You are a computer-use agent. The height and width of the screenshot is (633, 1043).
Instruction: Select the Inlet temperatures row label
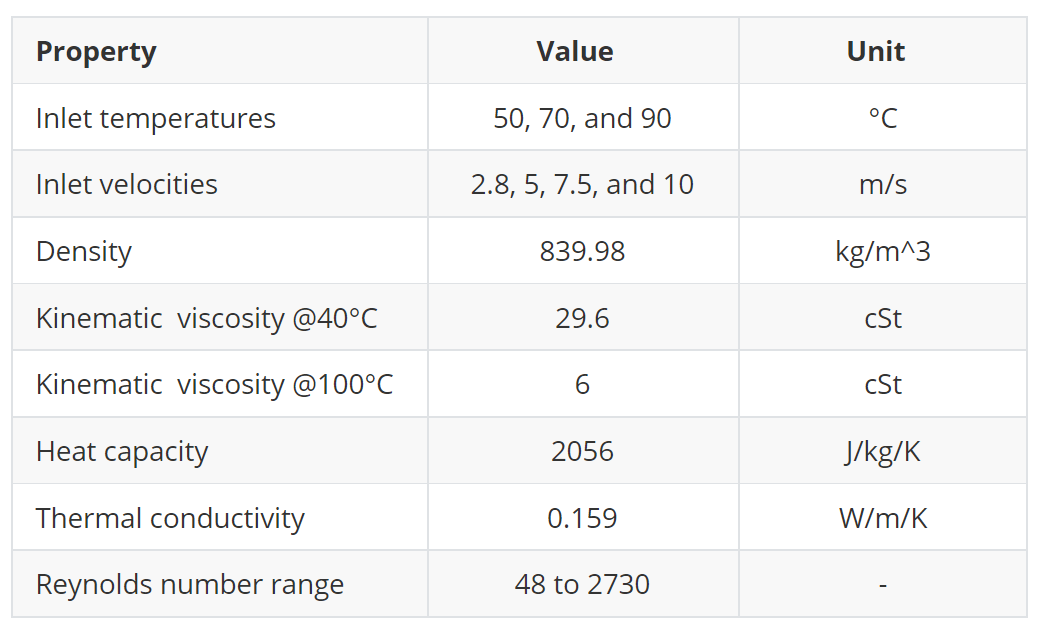point(156,118)
